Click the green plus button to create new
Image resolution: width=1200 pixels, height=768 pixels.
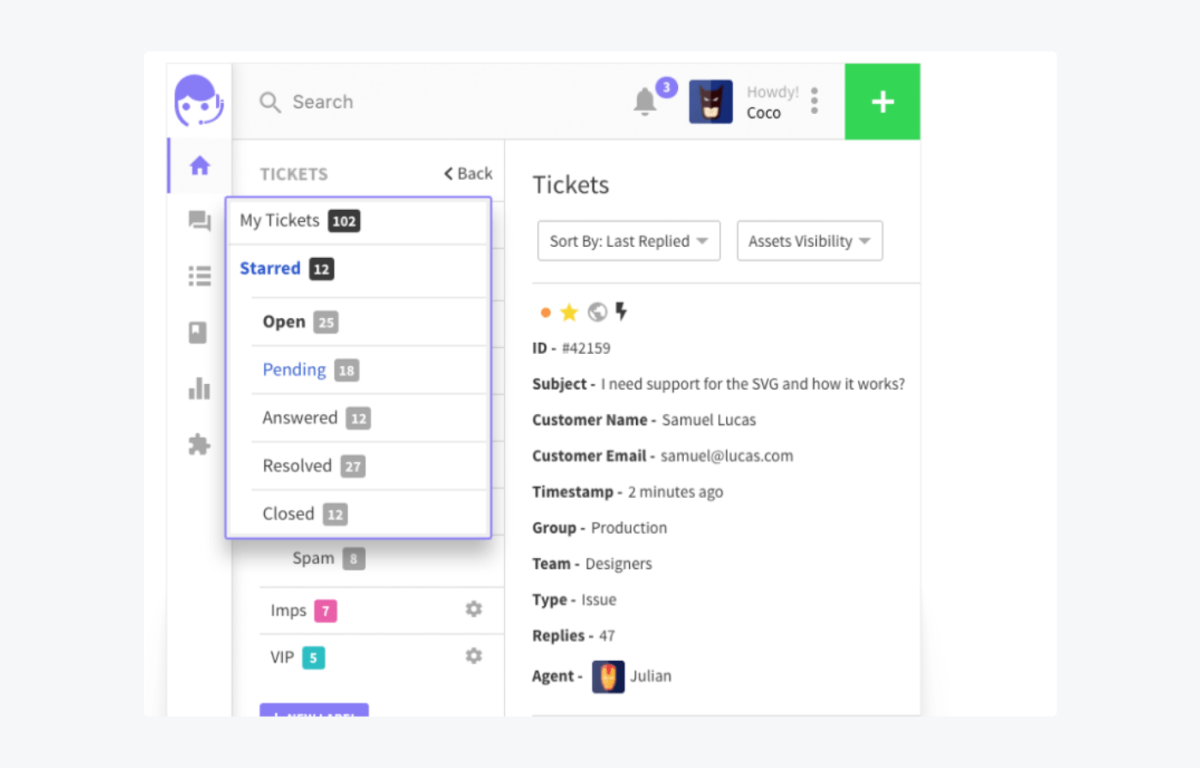[882, 101]
